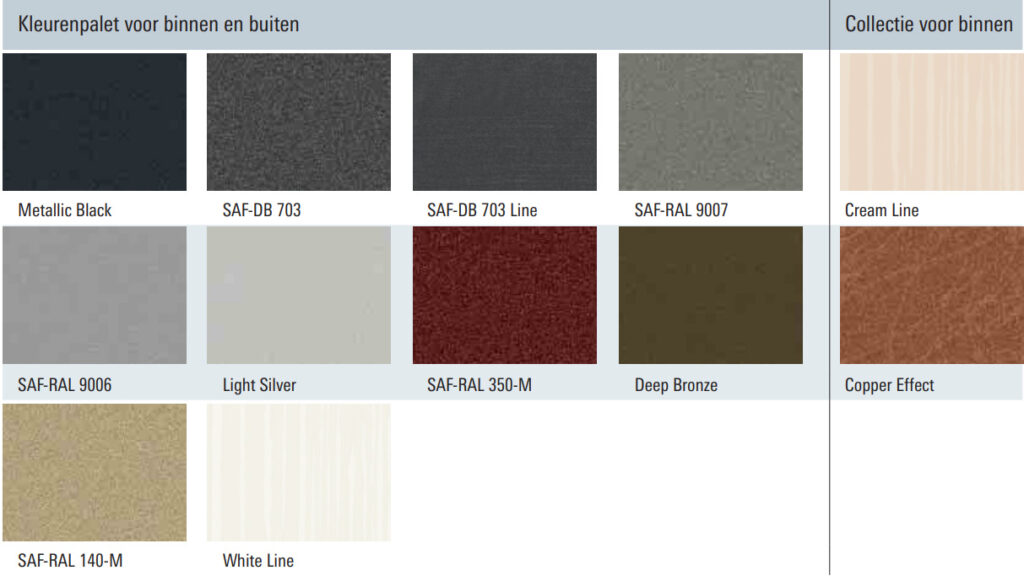
Task: Select the Cream Line indoor swatch
Action: [x=931, y=121]
